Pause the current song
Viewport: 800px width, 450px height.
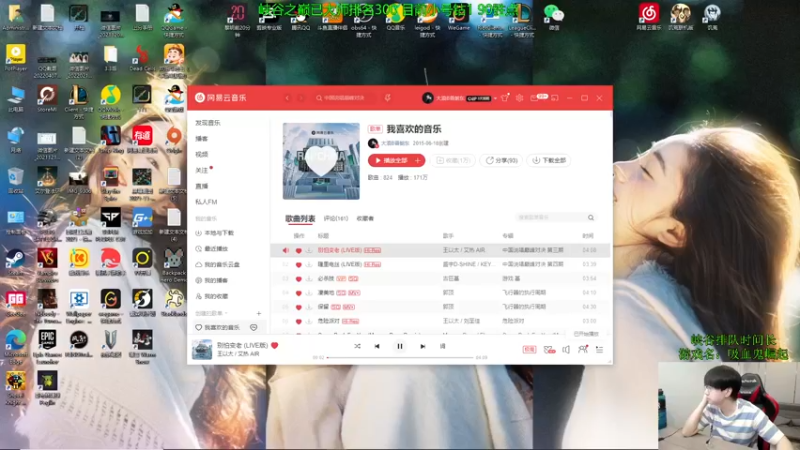[400, 346]
